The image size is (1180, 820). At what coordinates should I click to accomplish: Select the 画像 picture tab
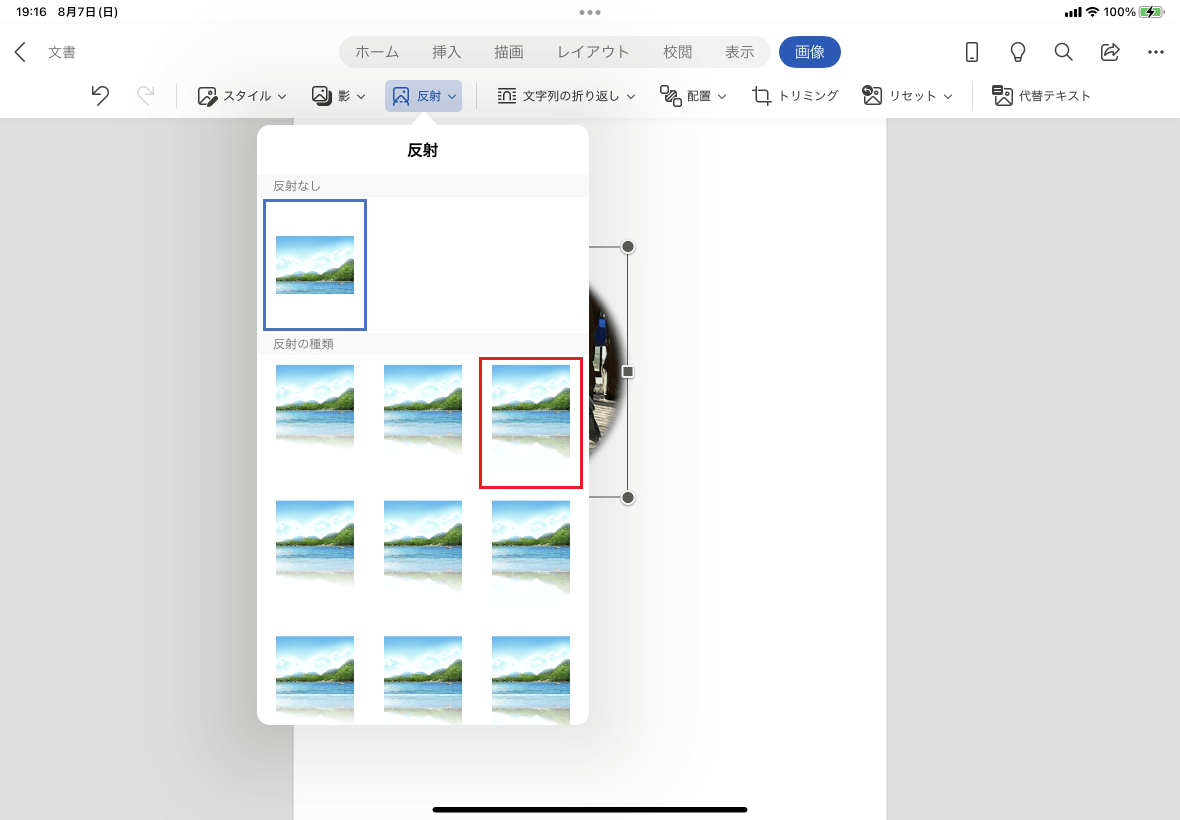coord(810,52)
